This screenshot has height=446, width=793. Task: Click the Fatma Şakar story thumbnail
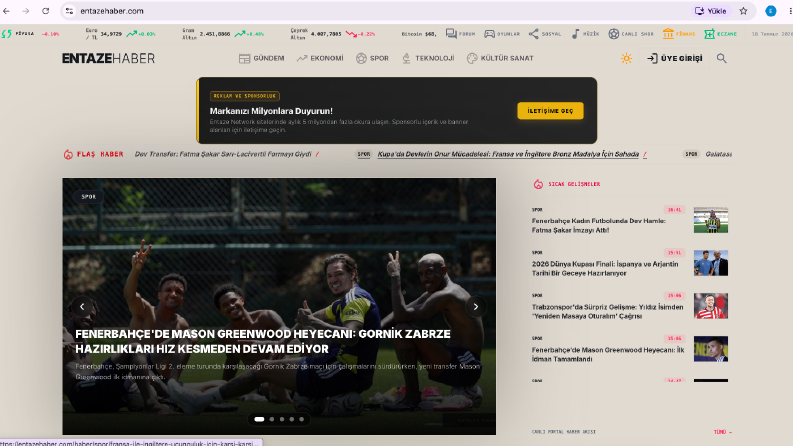(x=711, y=220)
